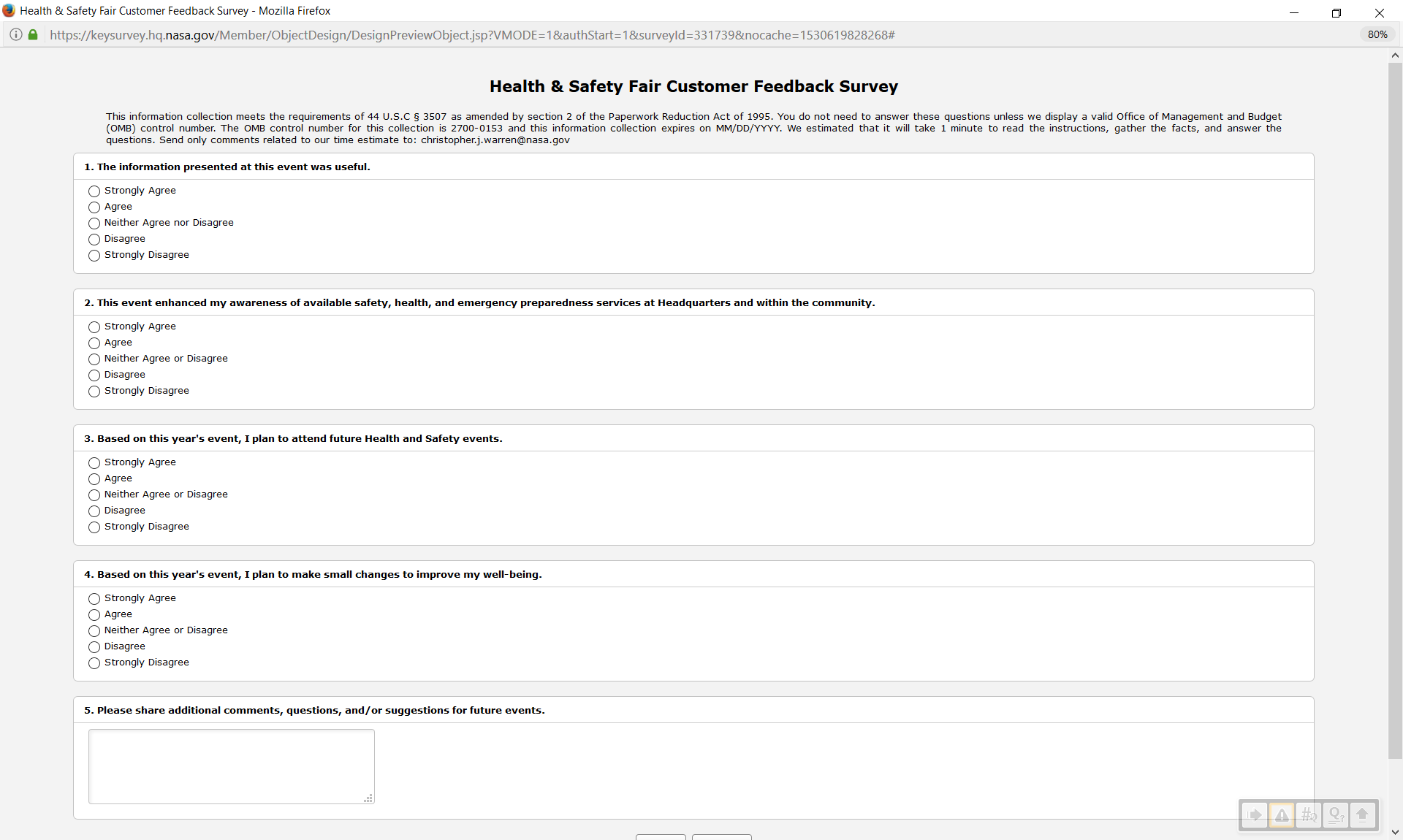Click the vertical scrollbar thumb

click(1395, 409)
